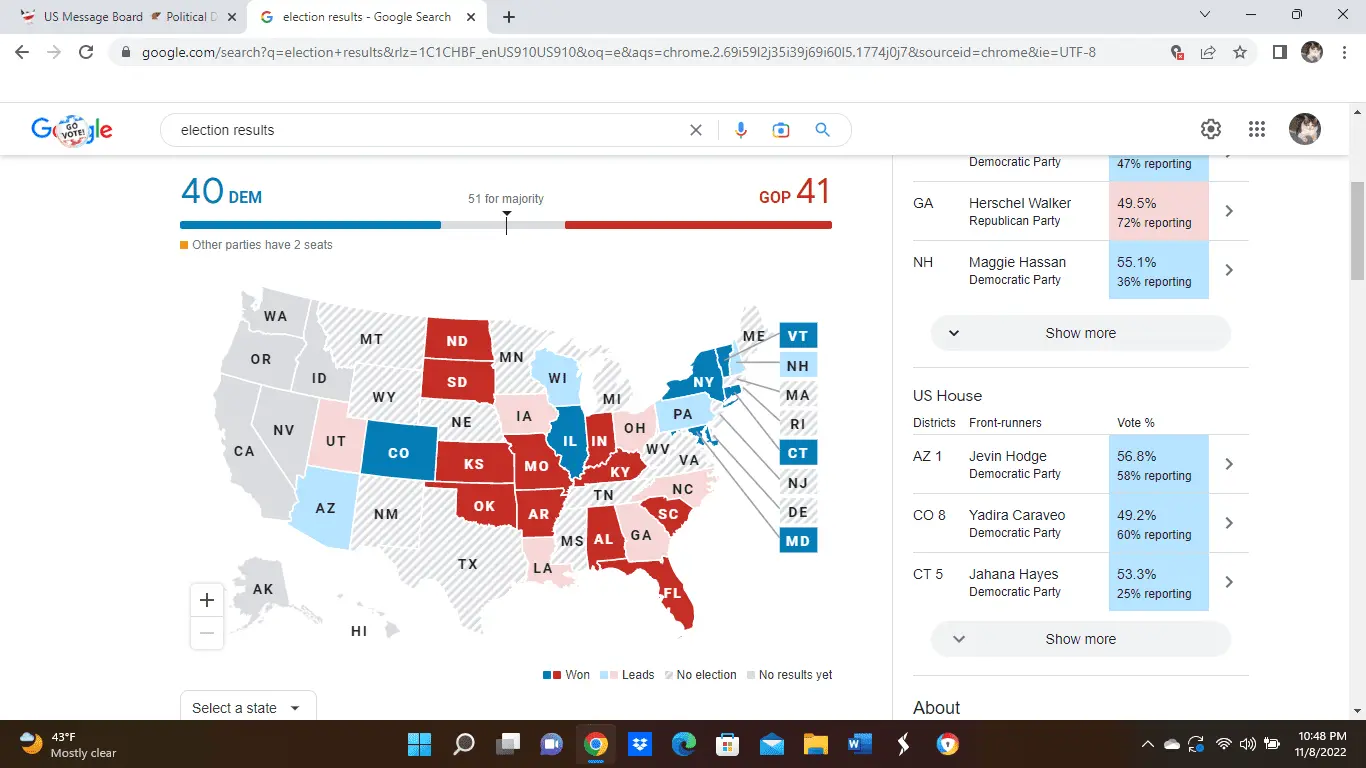
Task: Expand the Maggie Hassan NH race chevron
Action: coord(1229,270)
